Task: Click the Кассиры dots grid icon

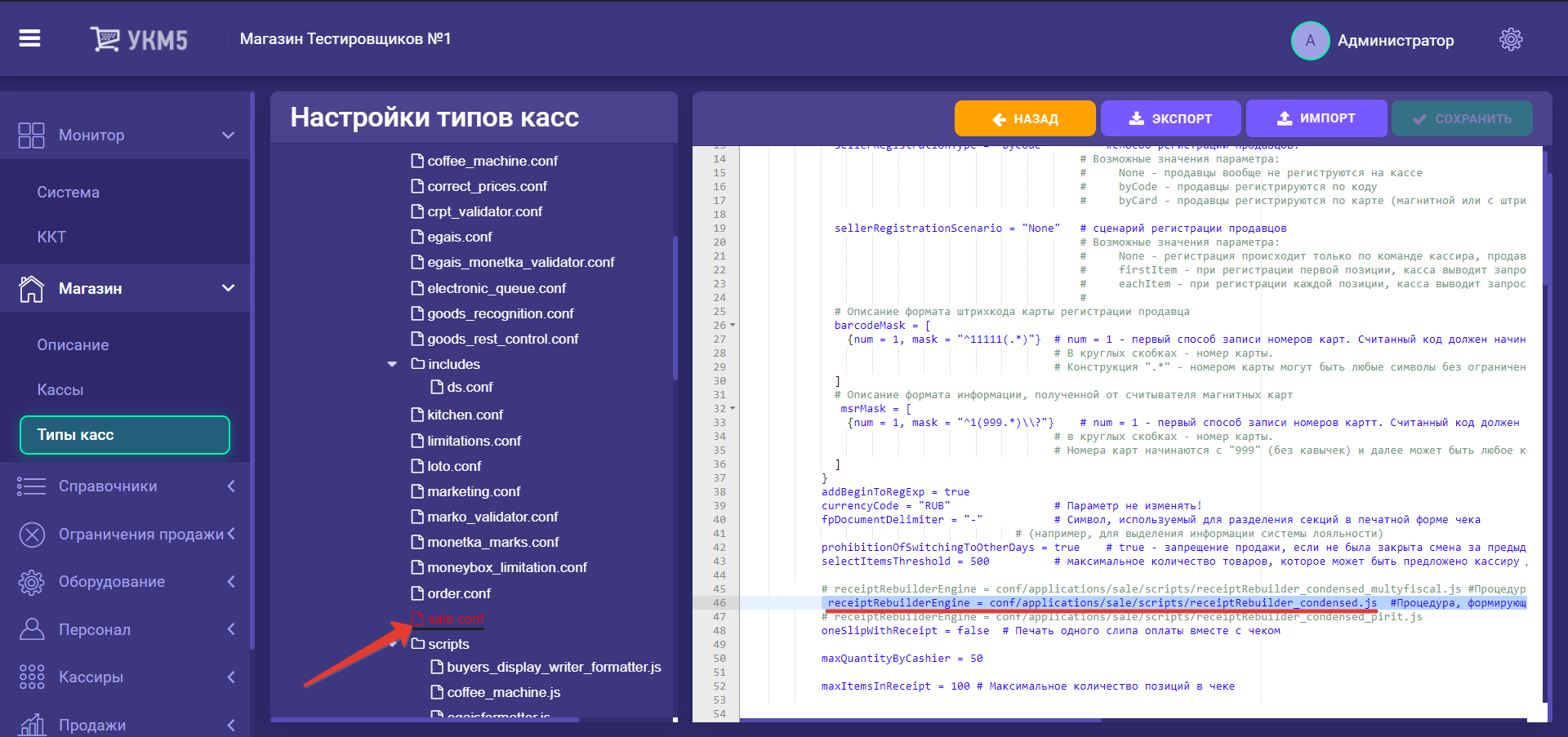Action: [x=31, y=677]
